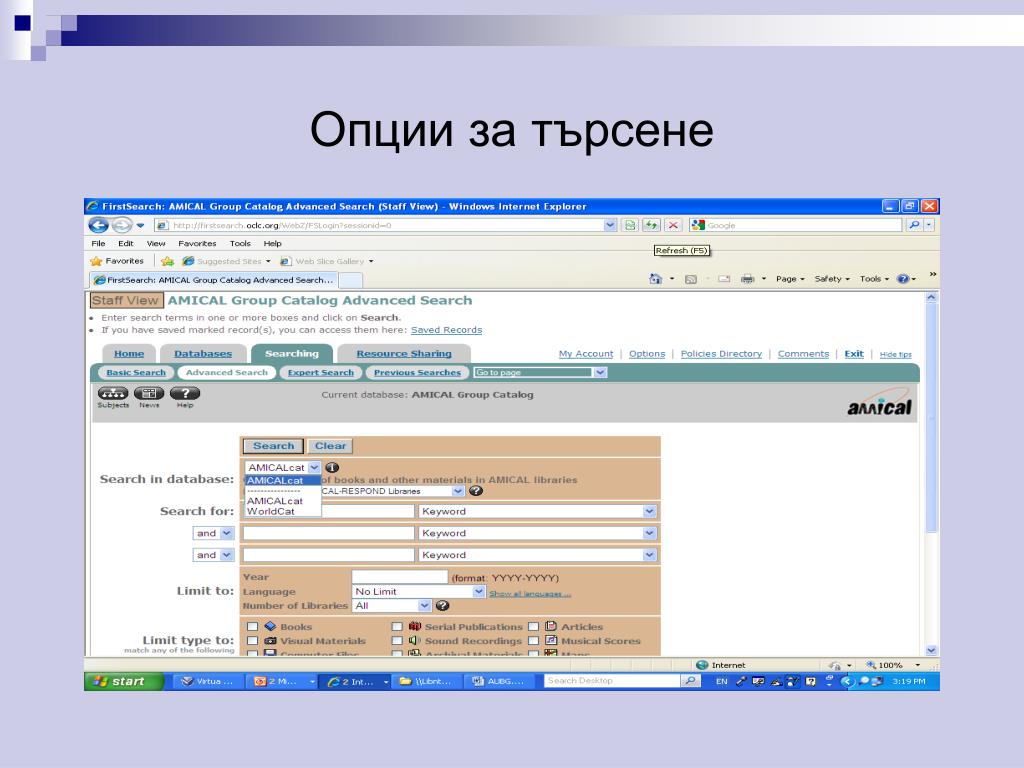The image size is (1024, 768).
Task: Click the Home icon in command bar
Action: (656, 279)
